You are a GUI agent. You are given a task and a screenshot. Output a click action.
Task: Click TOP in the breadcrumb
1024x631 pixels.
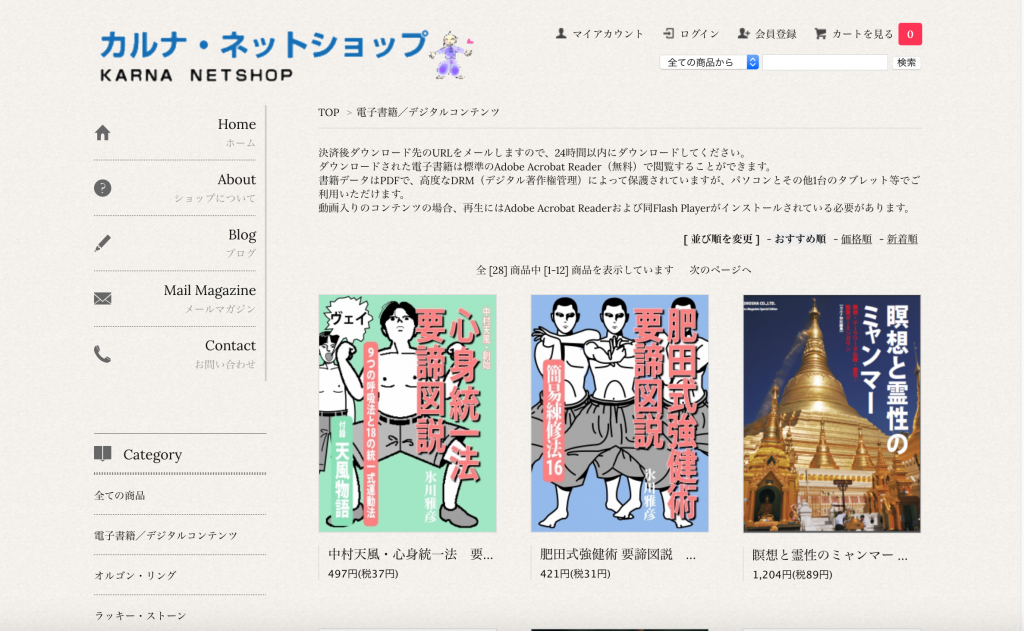click(x=329, y=112)
